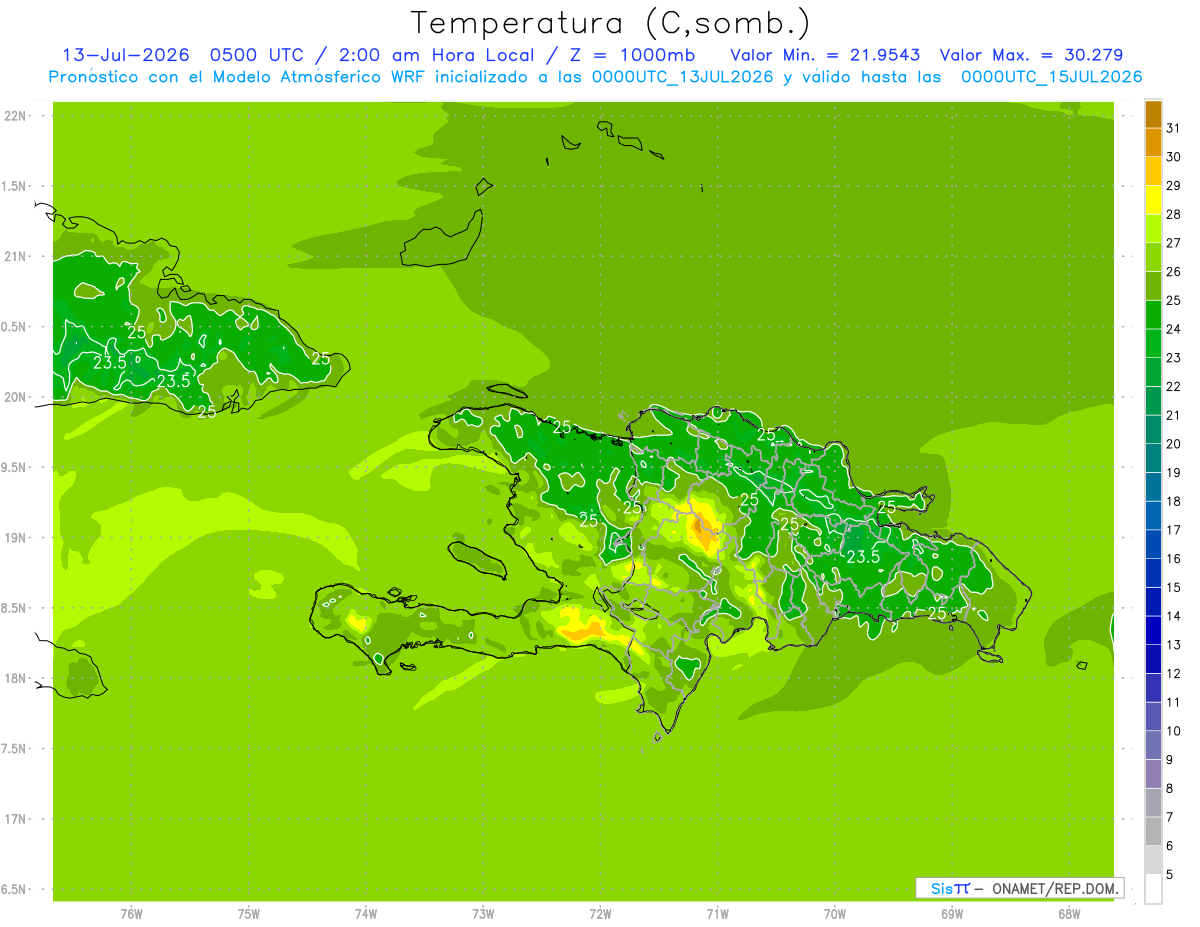Click the initialization time "0000UTC_13JUL2026"

[x=682, y=77]
